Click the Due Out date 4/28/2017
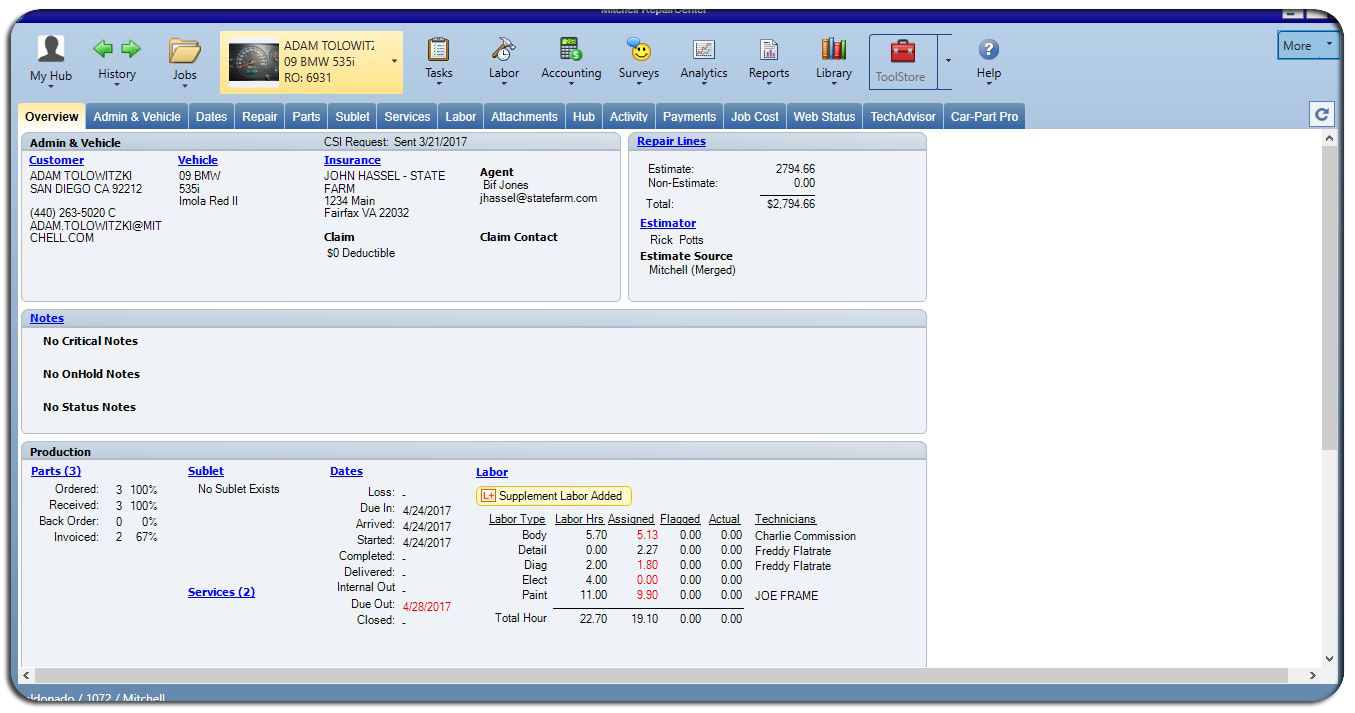The image size is (1355, 713). (427, 607)
